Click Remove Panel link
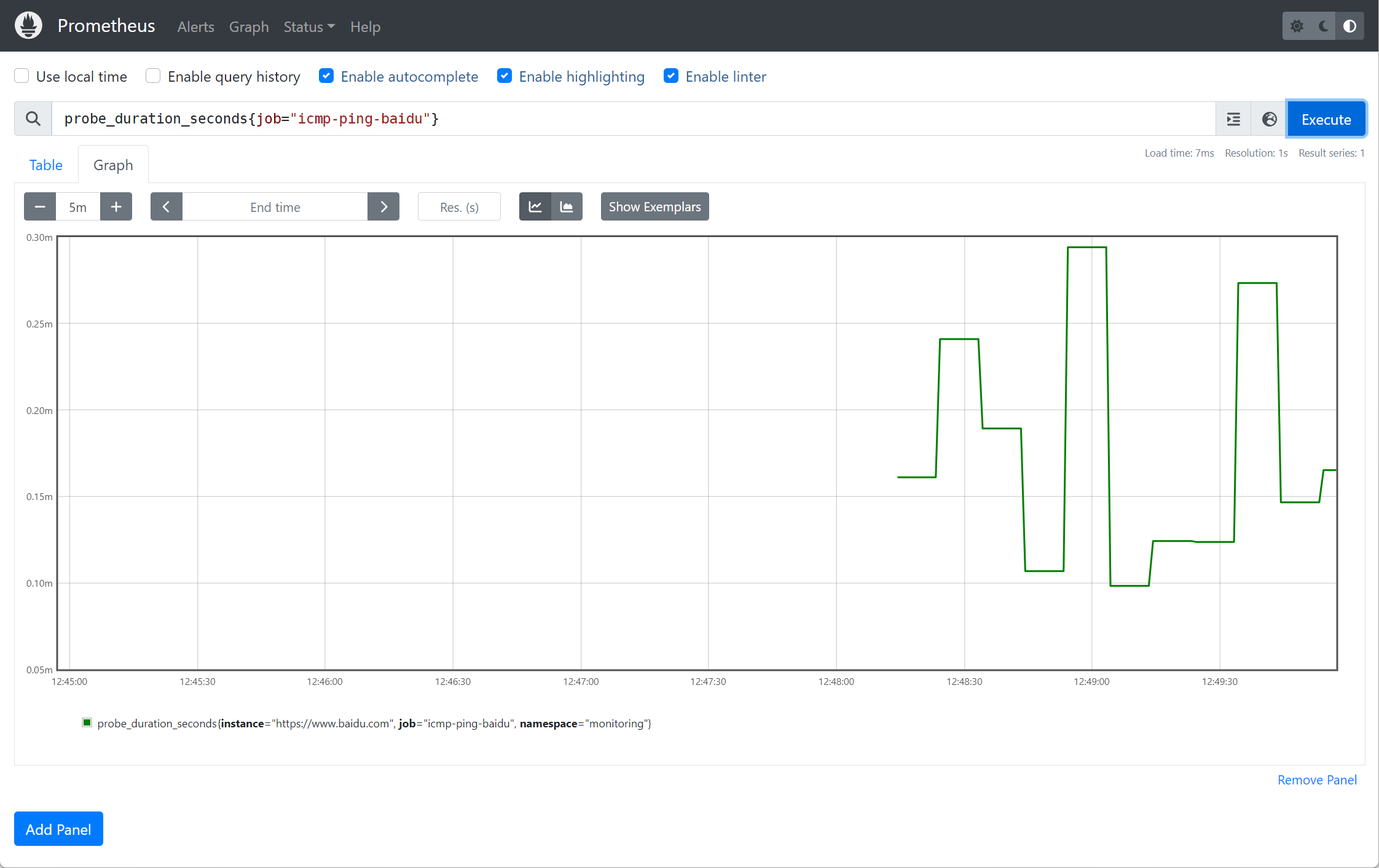 [x=1317, y=780]
